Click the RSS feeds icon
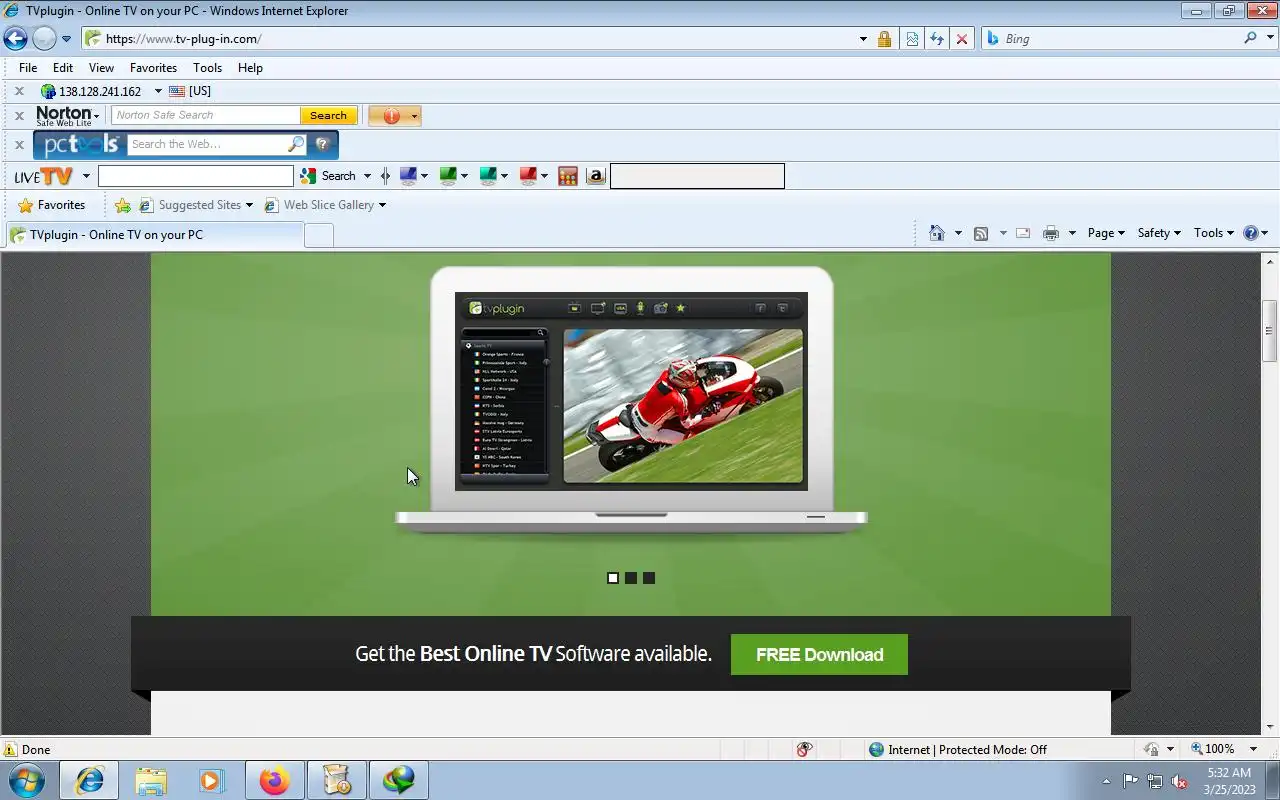The height and width of the screenshot is (800, 1280). (981, 233)
